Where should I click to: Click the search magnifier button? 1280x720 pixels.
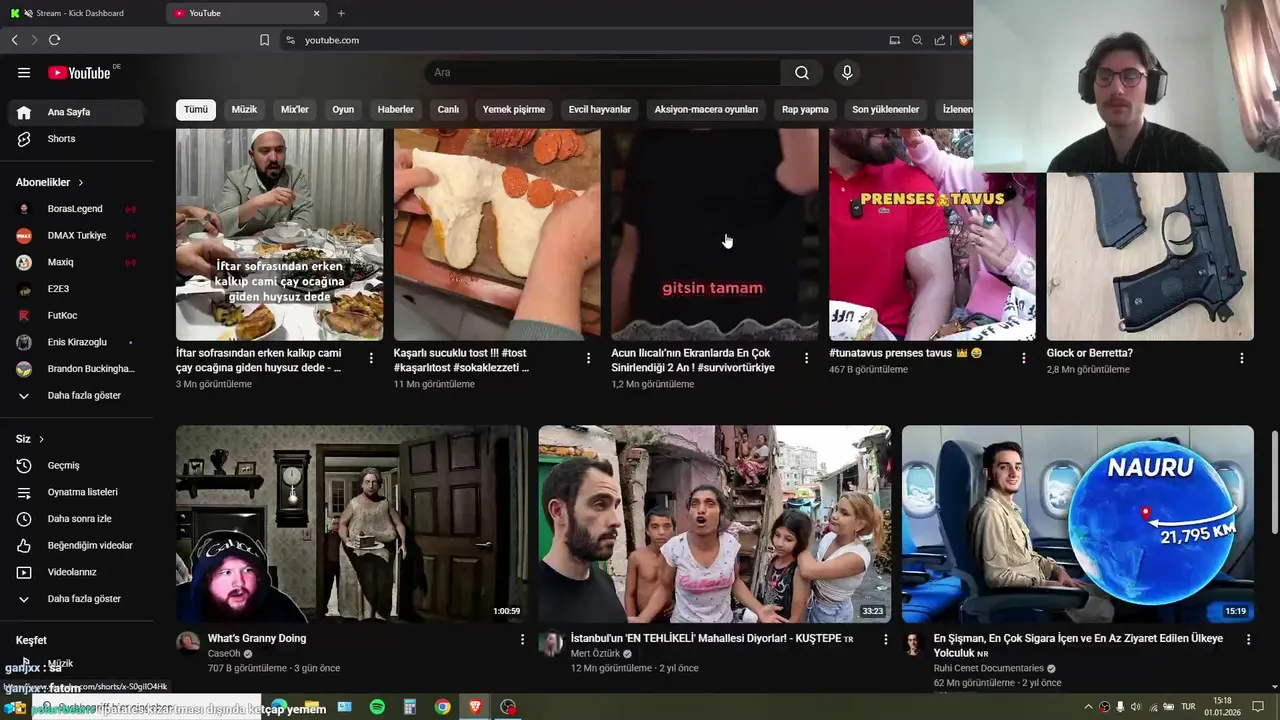click(802, 72)
